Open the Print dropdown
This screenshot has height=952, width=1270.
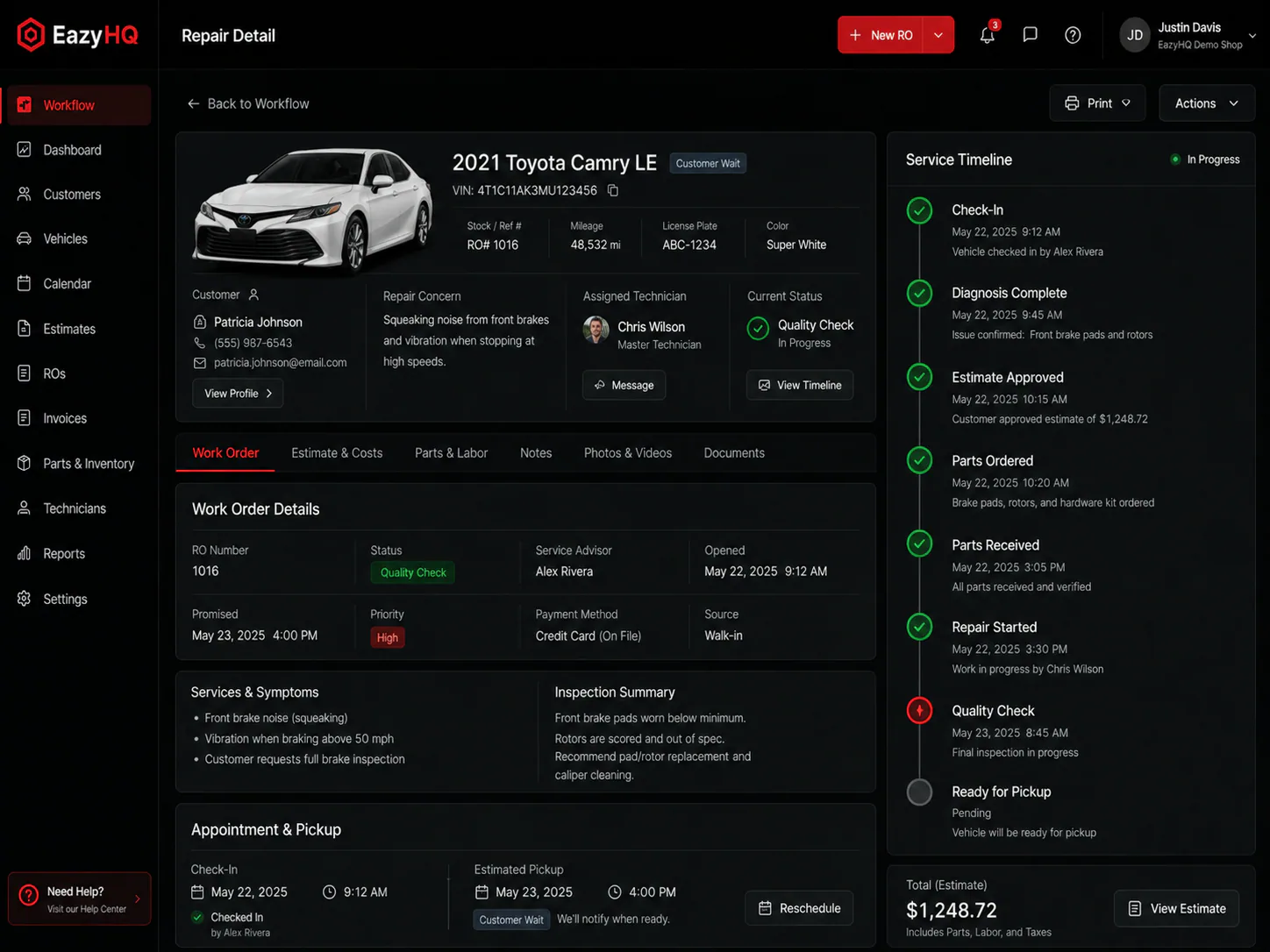point(1097,103)
